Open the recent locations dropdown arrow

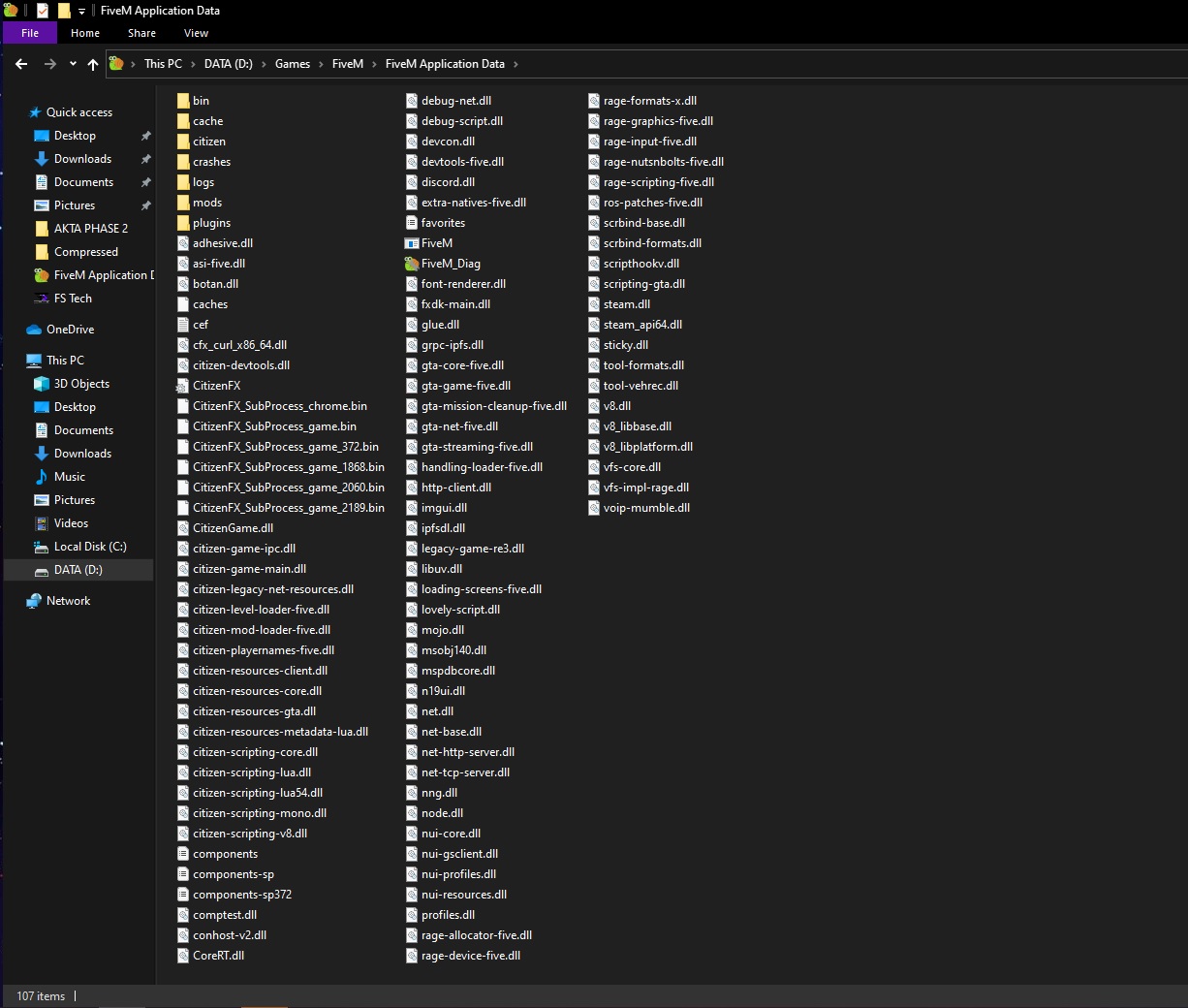tap(73, 64)
